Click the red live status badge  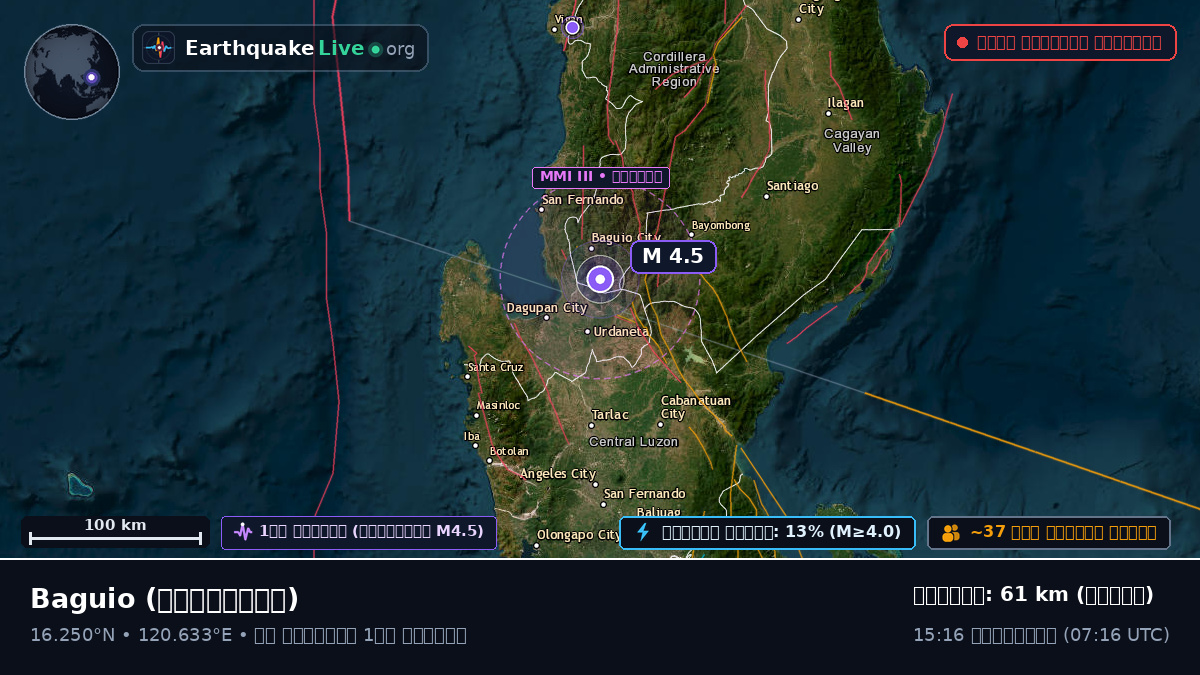coord(1060,42)
